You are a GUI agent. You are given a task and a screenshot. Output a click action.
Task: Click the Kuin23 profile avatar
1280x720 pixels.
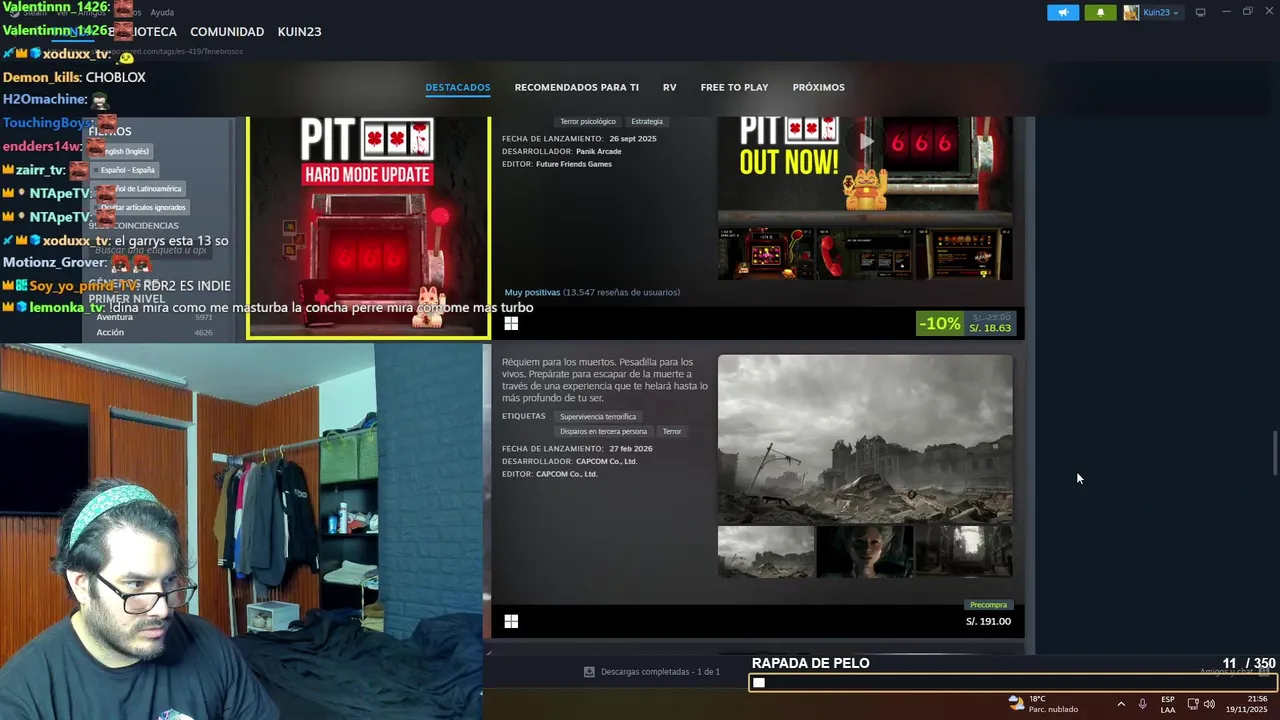point(1131,12)
